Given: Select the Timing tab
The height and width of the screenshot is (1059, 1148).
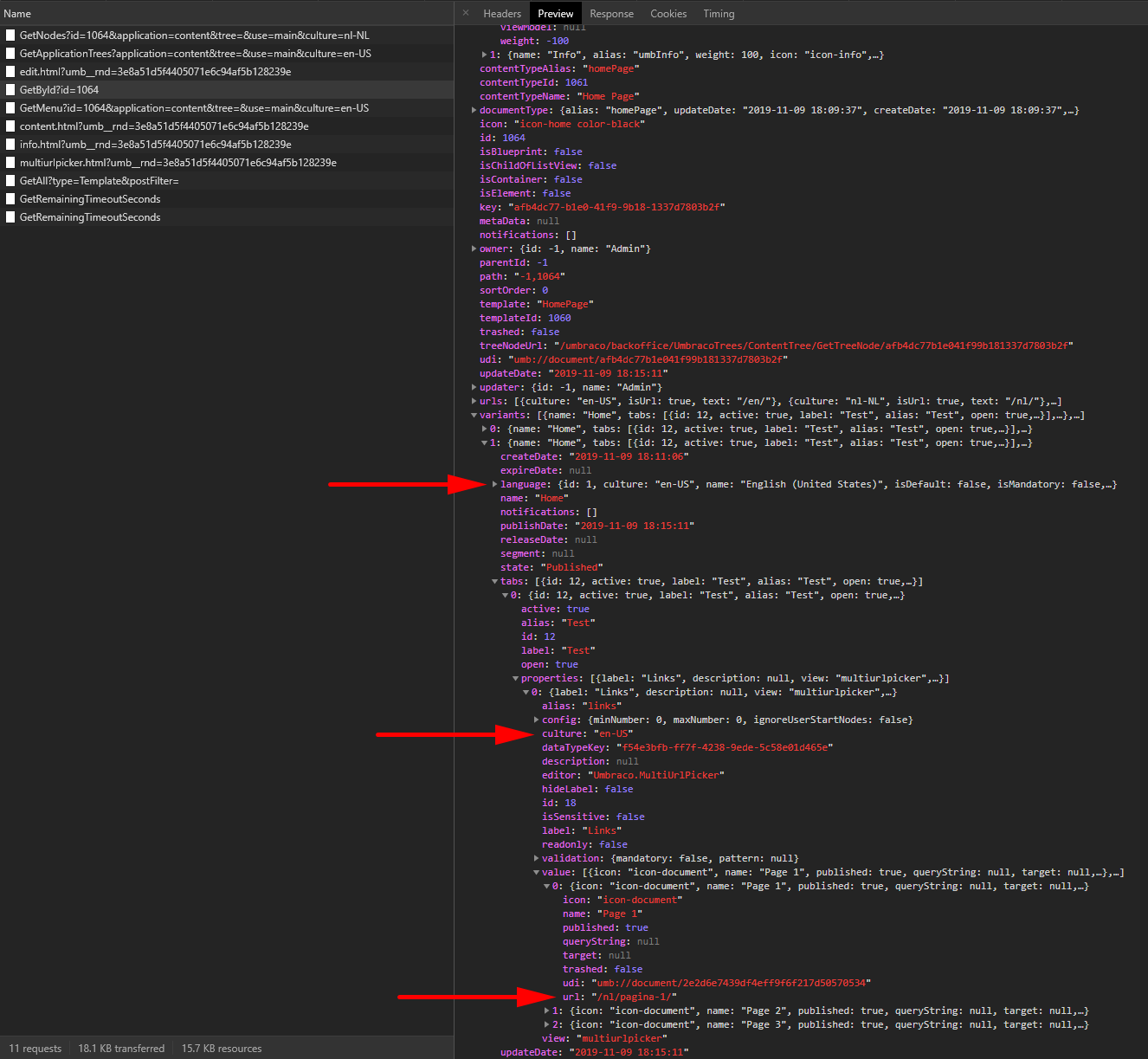Looking at the screenshot, I should (719, 13).
